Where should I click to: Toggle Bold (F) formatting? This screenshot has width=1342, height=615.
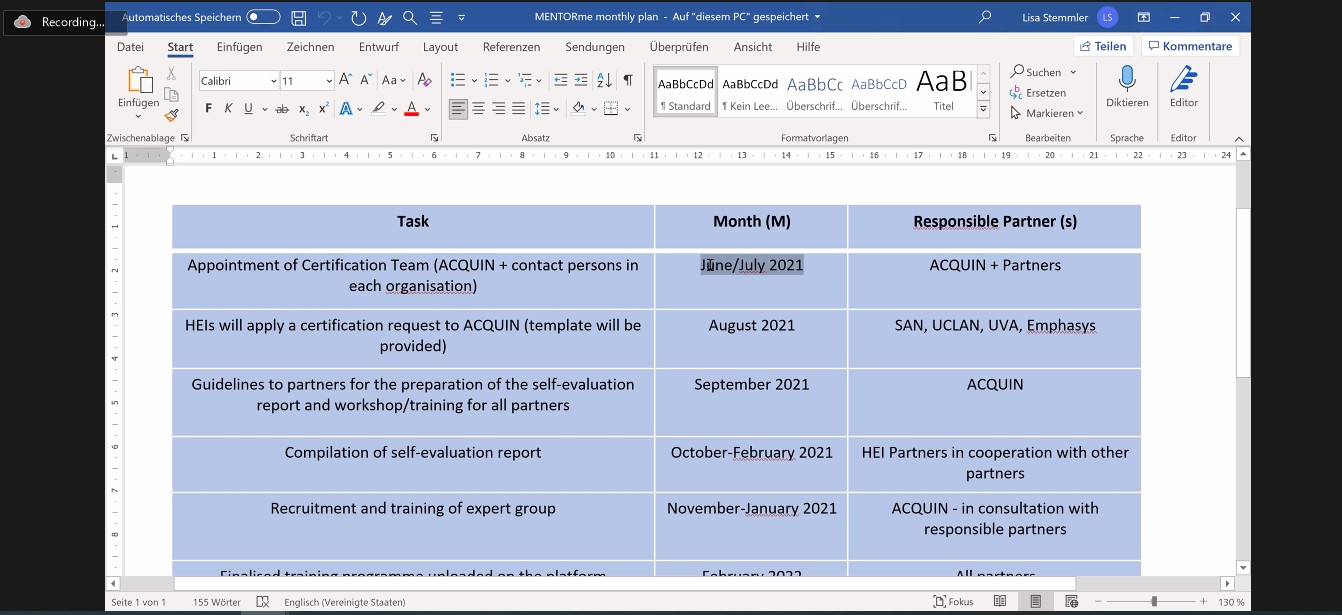click(x=208, y=109)
